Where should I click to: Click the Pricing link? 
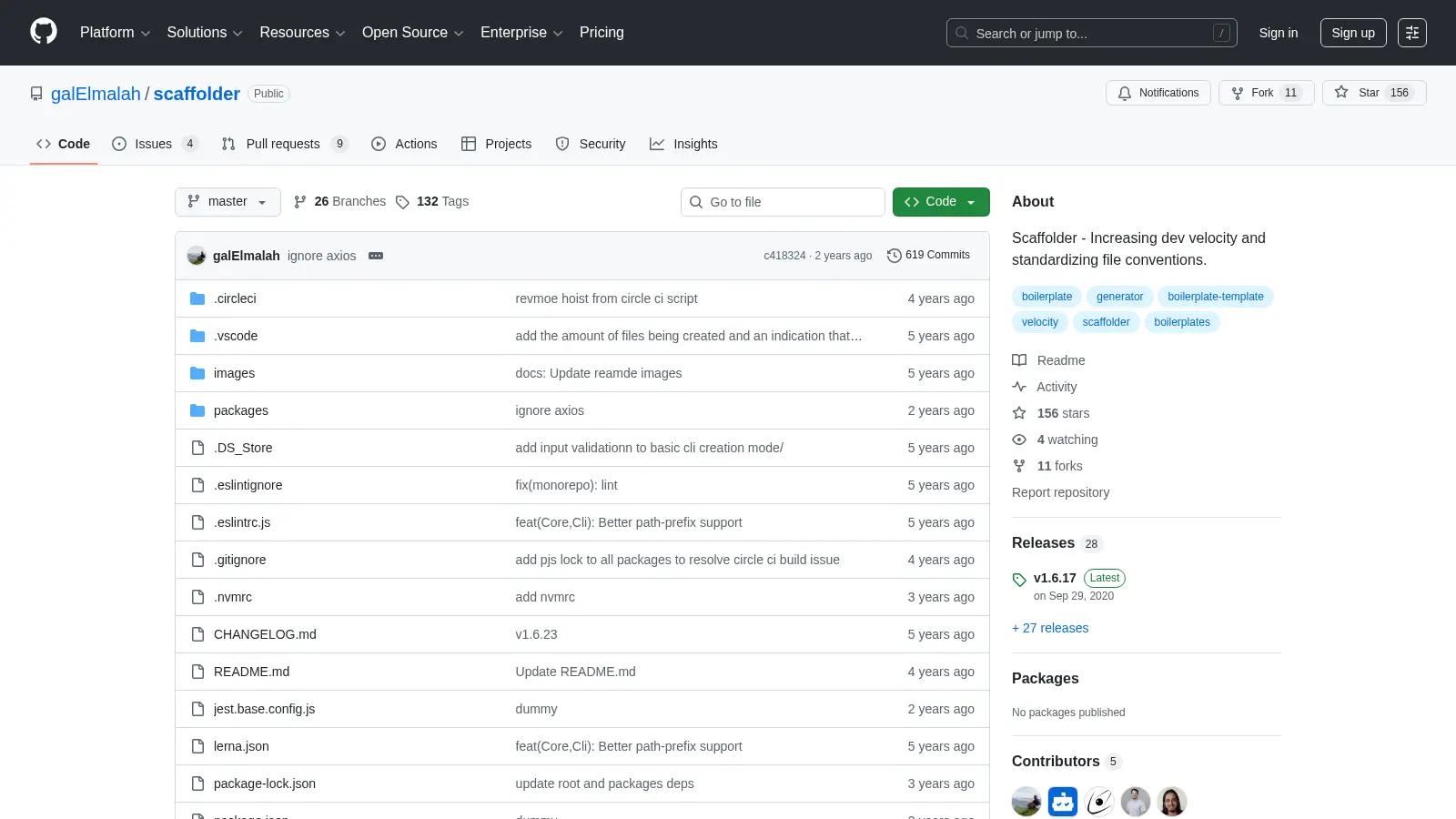coord(602,33)
